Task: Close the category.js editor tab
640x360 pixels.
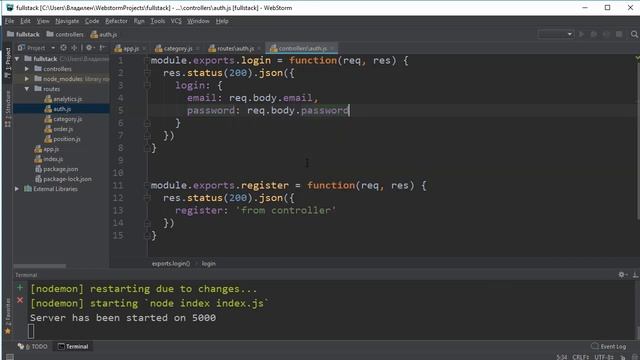Action: pos(198,49)
